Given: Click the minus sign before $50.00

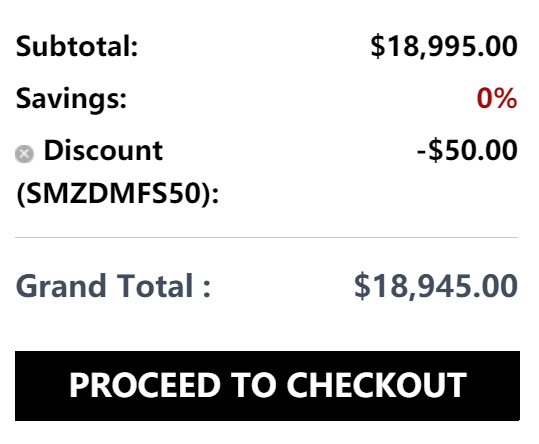Looking at the screenshot, I should (x=421, y=152).
